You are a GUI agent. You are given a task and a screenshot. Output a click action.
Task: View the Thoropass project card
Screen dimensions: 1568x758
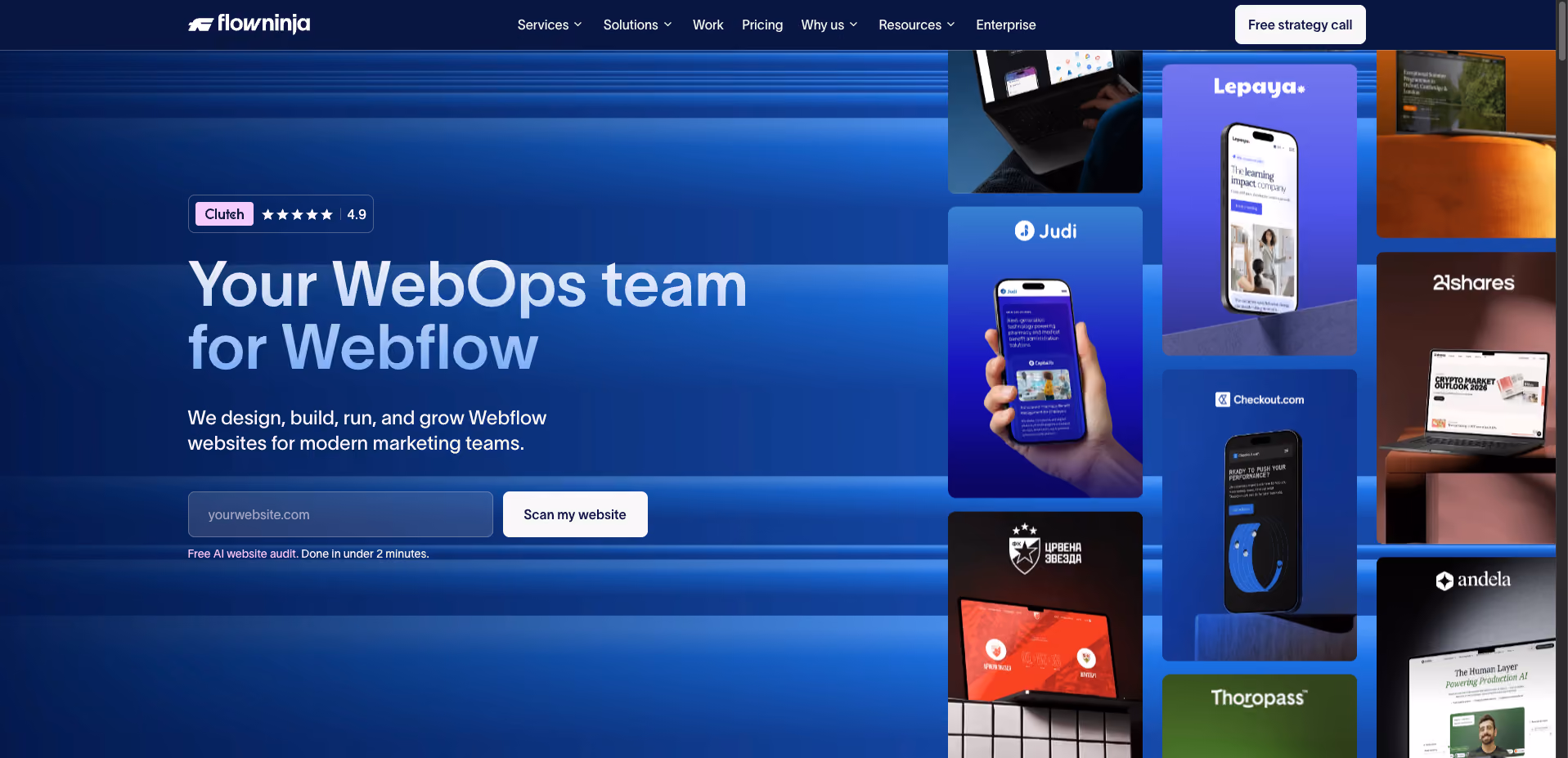pos(1260,716)
